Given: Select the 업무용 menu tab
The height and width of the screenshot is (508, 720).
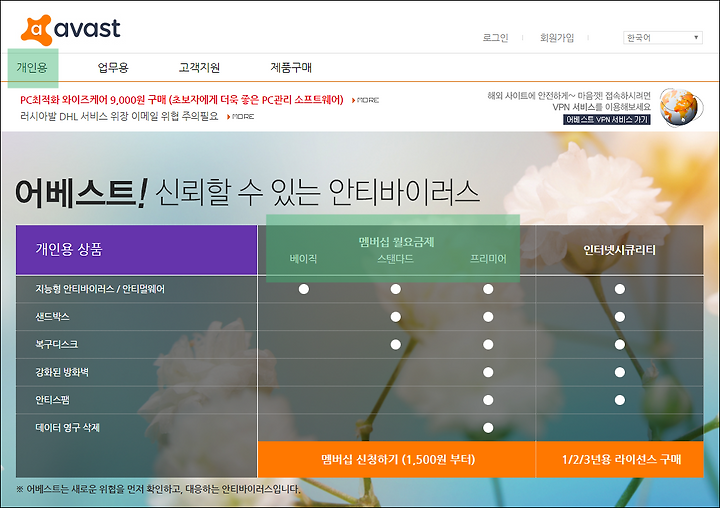Looking at the screenshot, I should point(113,68).
